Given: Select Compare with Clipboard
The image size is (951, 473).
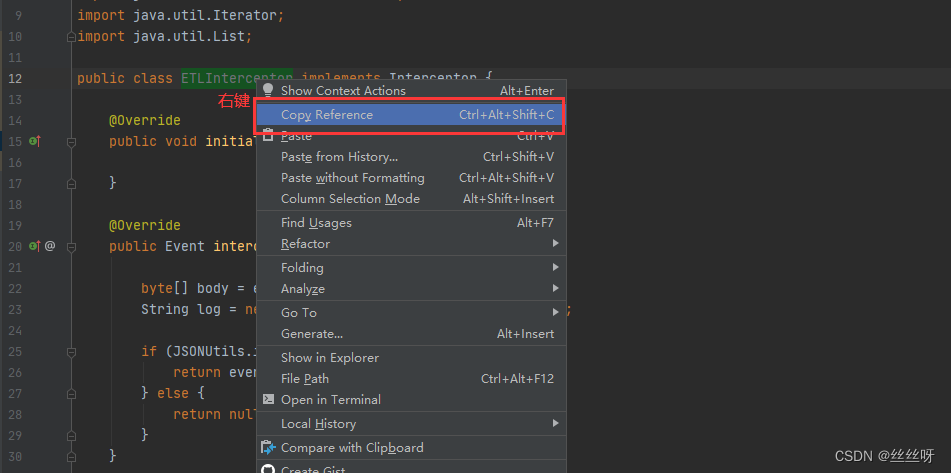Looking at the screenshot, I should point(411,448).
